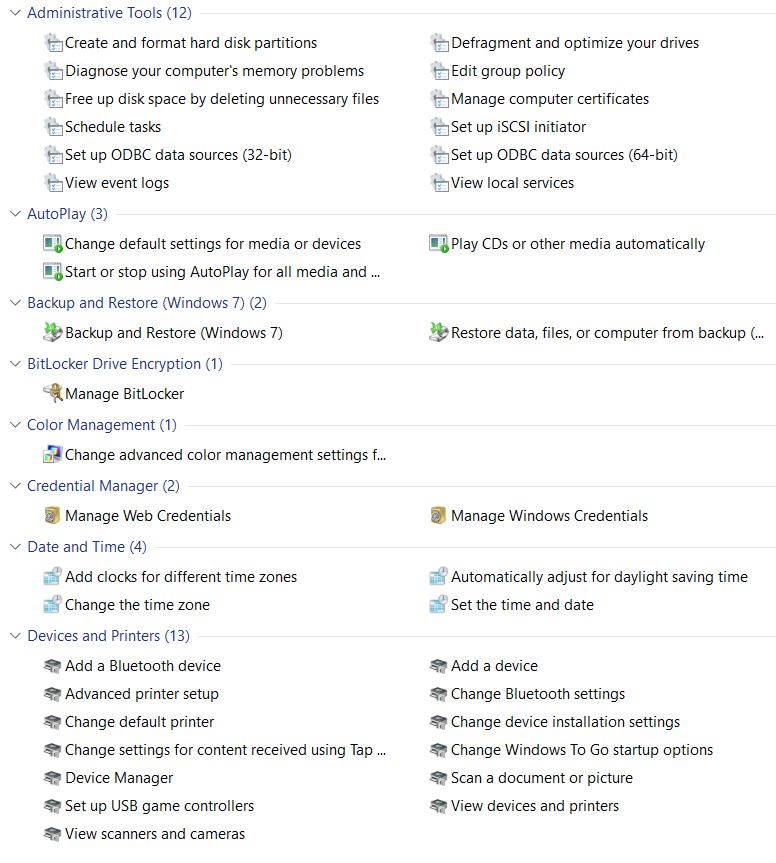
Task: Click the color management settings icon
Action: click(53, 454)
